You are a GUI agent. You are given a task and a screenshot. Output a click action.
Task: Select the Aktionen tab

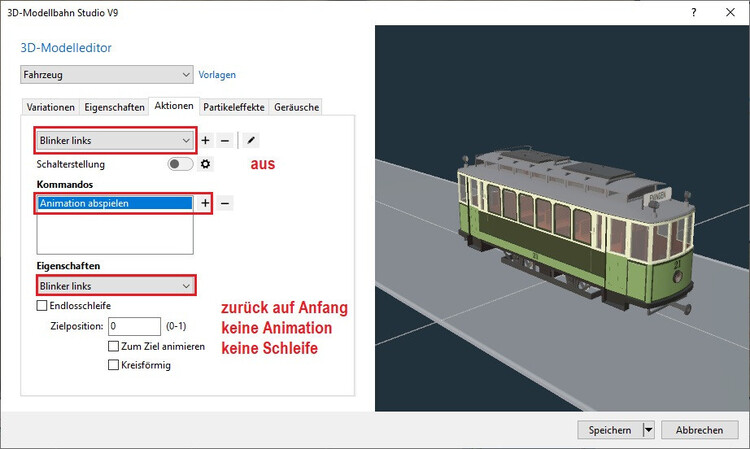[174, 106]
